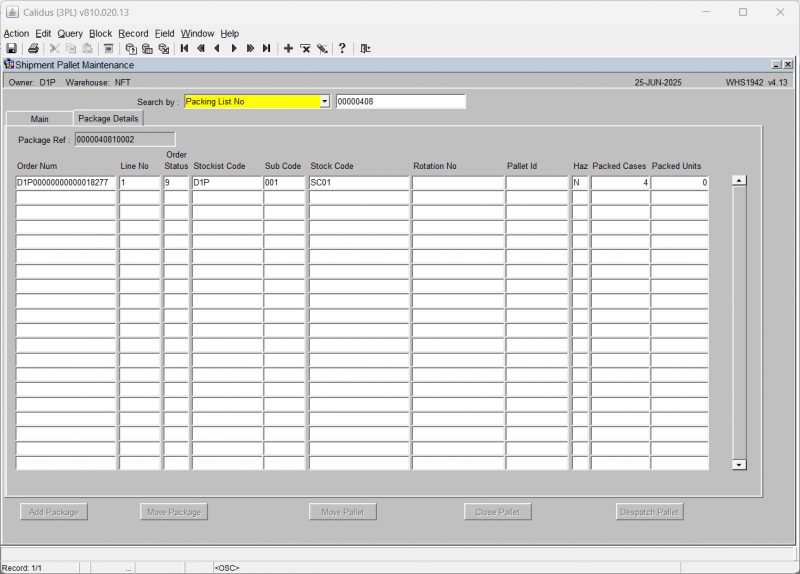The width and height of the screenshot is (800, 574).
Task: Click the Calidus Java app icon in title bar
Action: pos(12,12)
